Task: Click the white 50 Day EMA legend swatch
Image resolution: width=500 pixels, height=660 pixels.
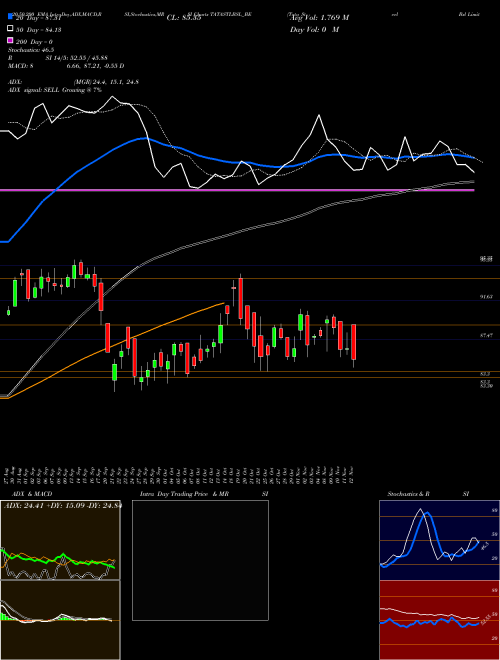Action: click(x=10, y=29)
